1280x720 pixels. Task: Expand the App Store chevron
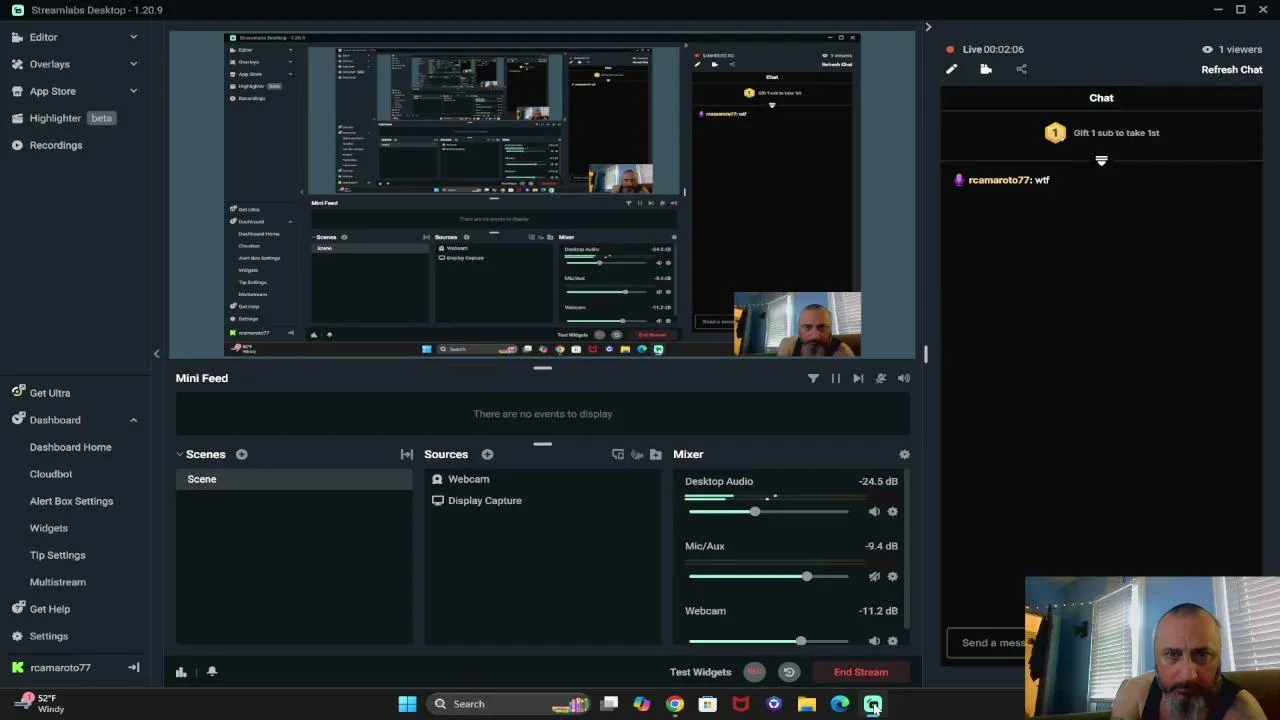133,91
